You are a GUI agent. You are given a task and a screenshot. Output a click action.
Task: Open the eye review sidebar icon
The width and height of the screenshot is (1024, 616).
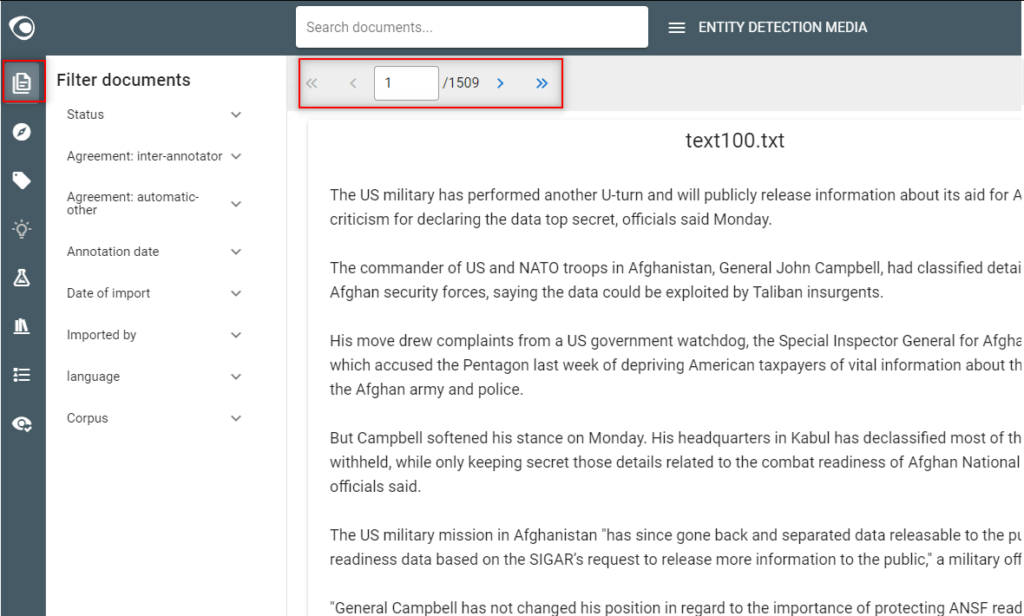pyautogui.click(x=22, y=425)
